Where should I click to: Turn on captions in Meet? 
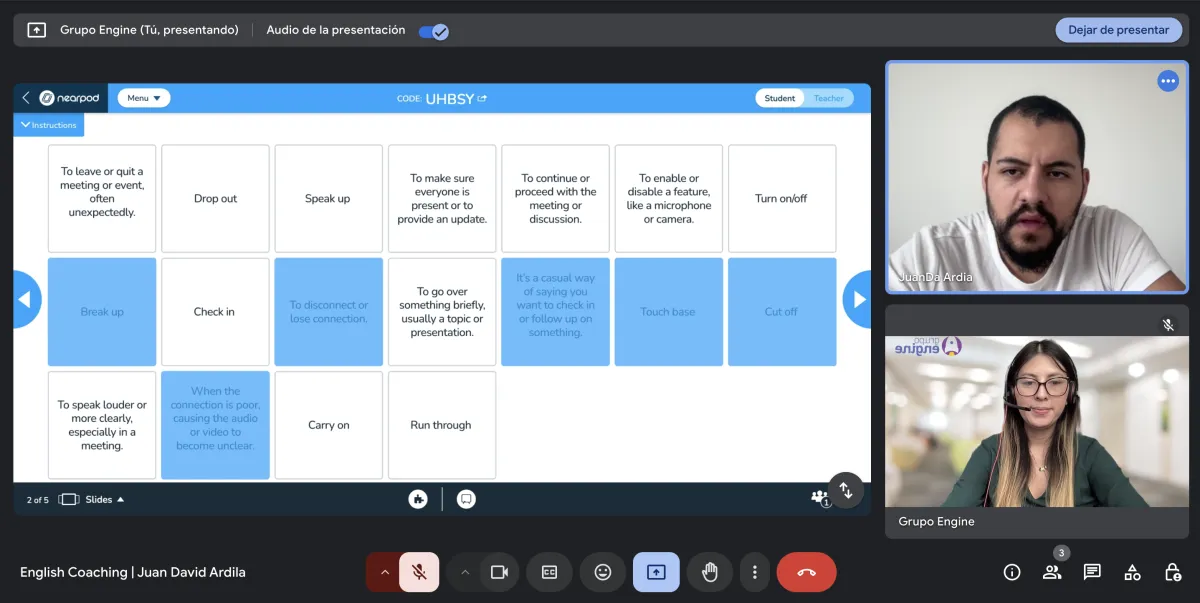point(549,572)
